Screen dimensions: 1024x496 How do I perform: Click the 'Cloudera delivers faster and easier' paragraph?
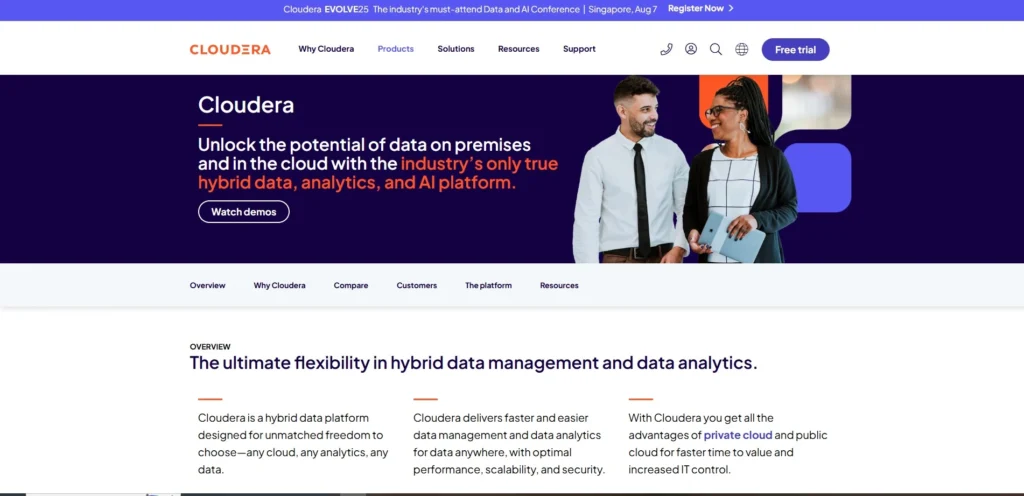tap(509, 444)
